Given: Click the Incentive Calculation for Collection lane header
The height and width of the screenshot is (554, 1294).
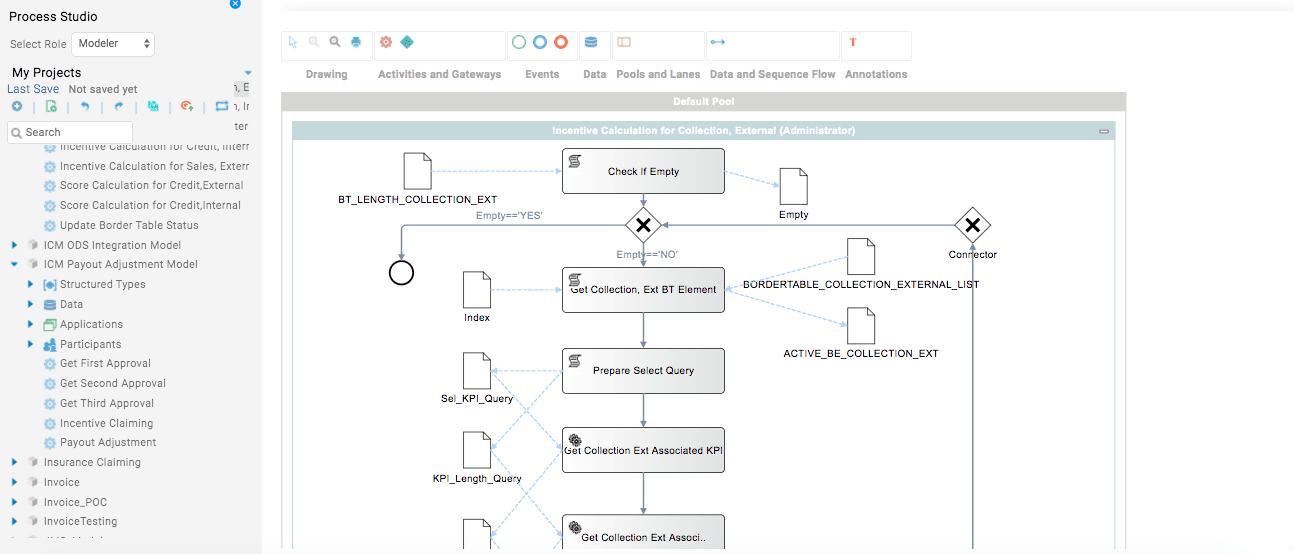Looking at the screenshot, I should click(x=703, y=131).
